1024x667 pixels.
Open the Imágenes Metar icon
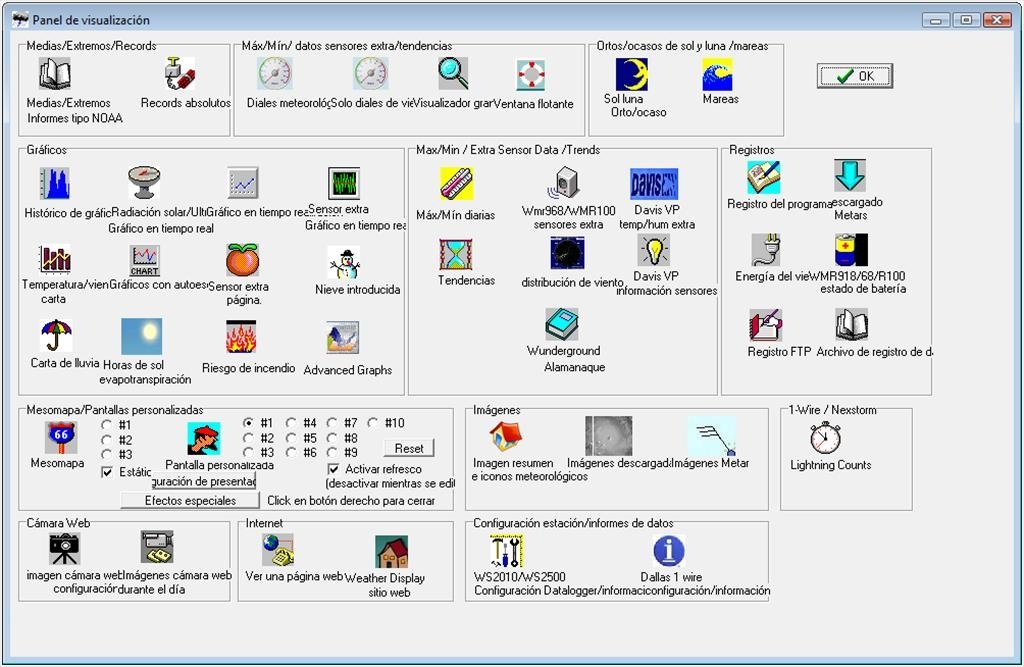point(712,436)
